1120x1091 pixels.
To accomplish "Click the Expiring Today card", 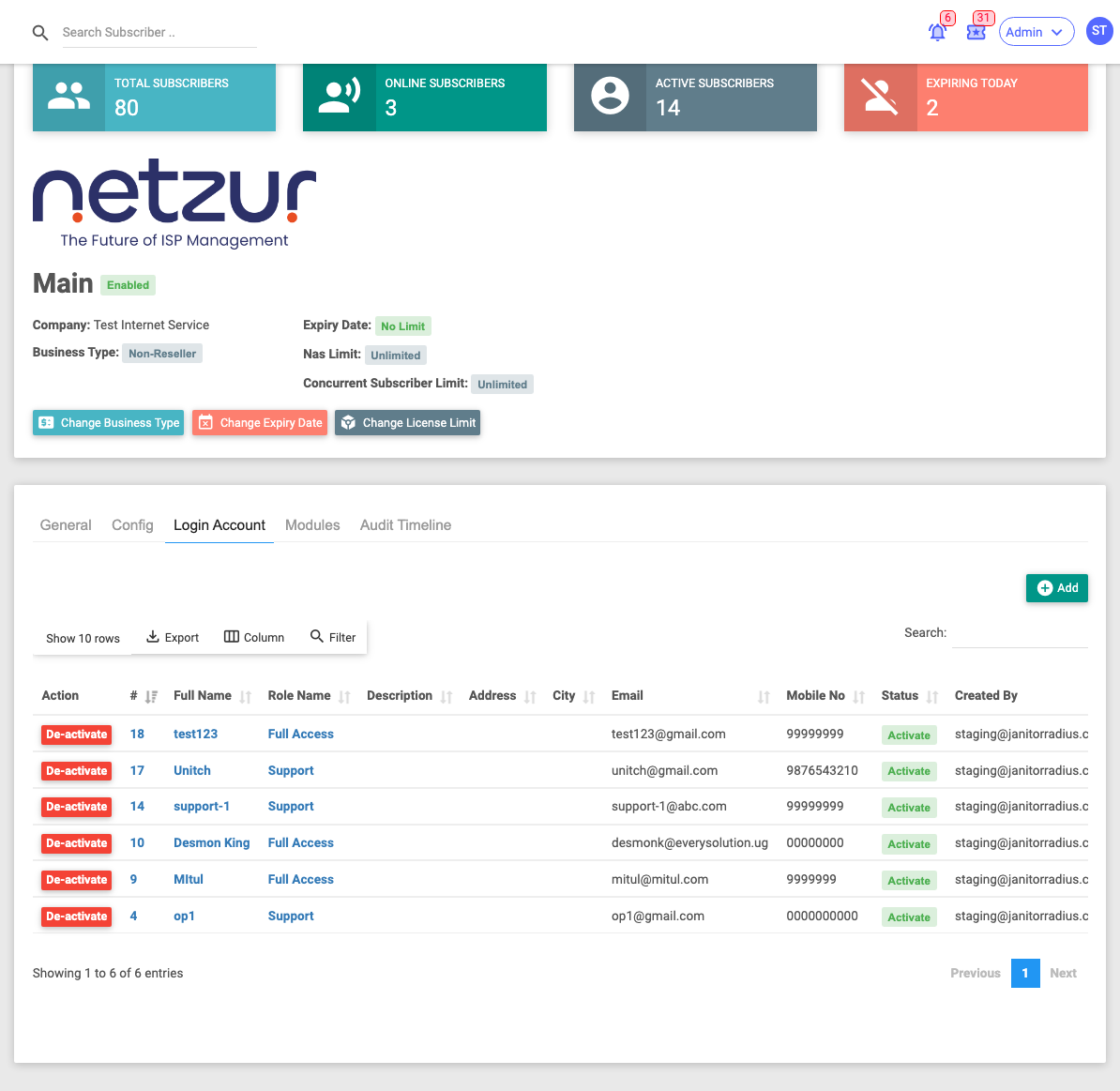I will [x=966, y=98].
